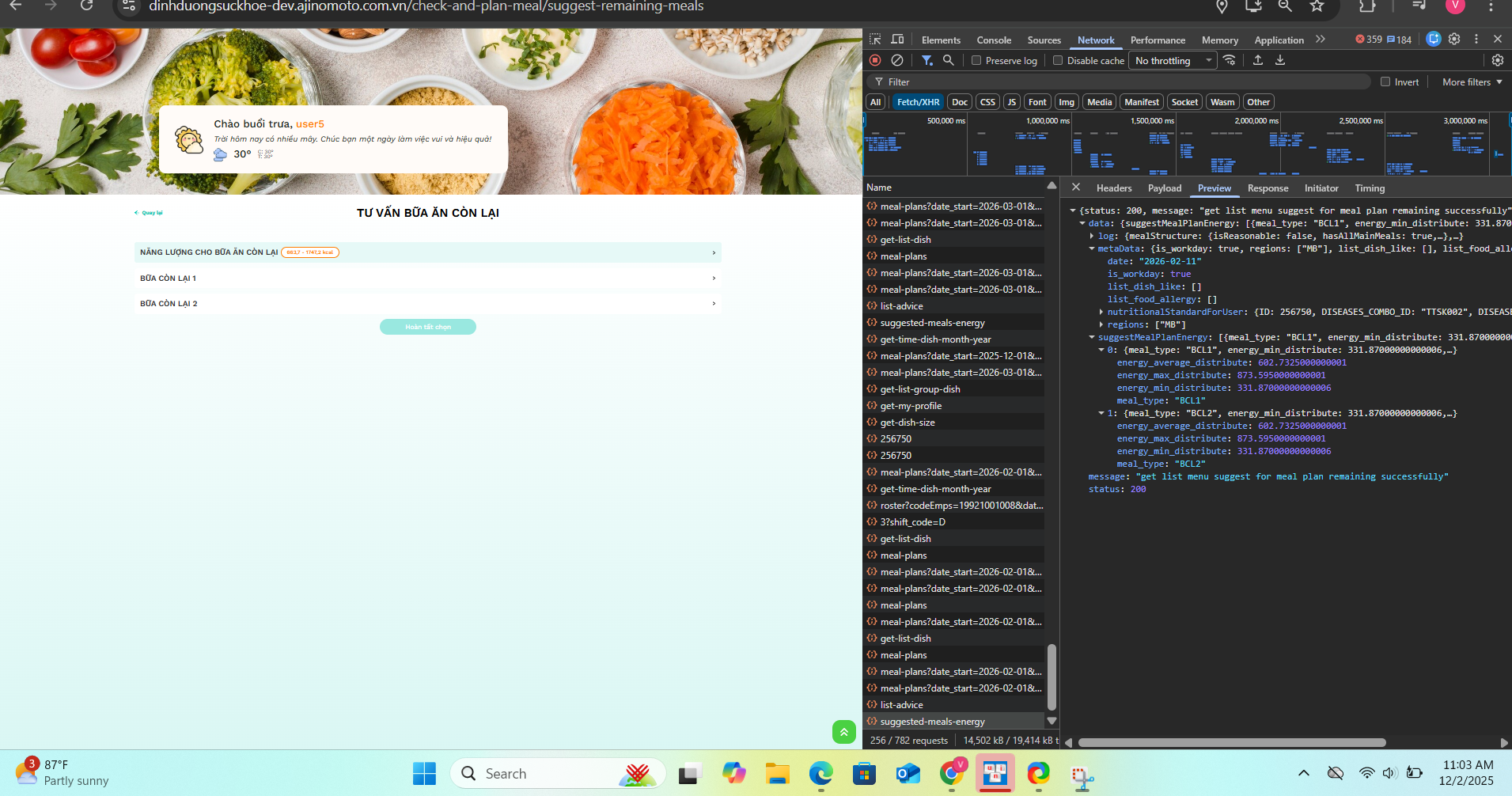Expand the regions array

click(x=1101, y=324)
